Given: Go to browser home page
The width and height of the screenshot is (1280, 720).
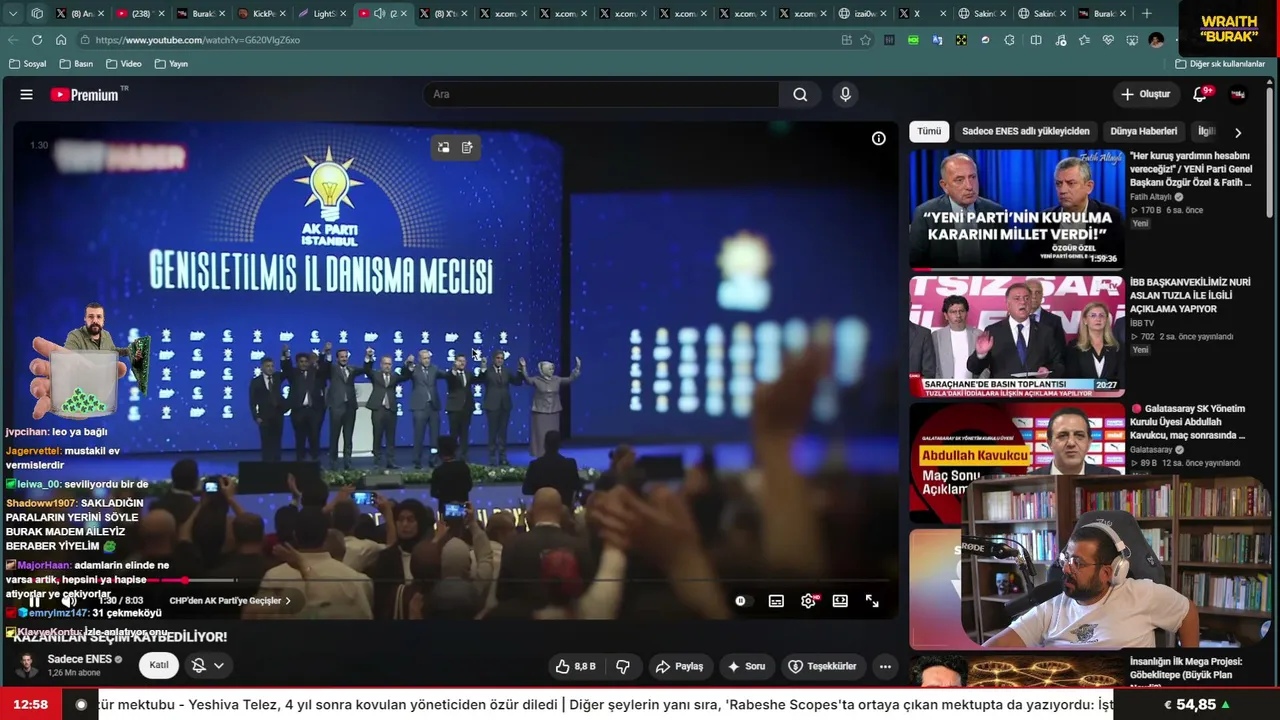Looking at the screenshot, I should [x=61, y=40].
